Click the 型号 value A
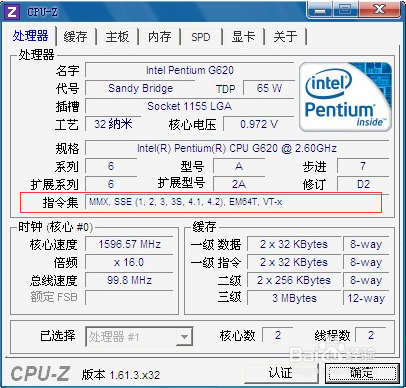This screenshot has height=388, width=406. tap(239, 166)
